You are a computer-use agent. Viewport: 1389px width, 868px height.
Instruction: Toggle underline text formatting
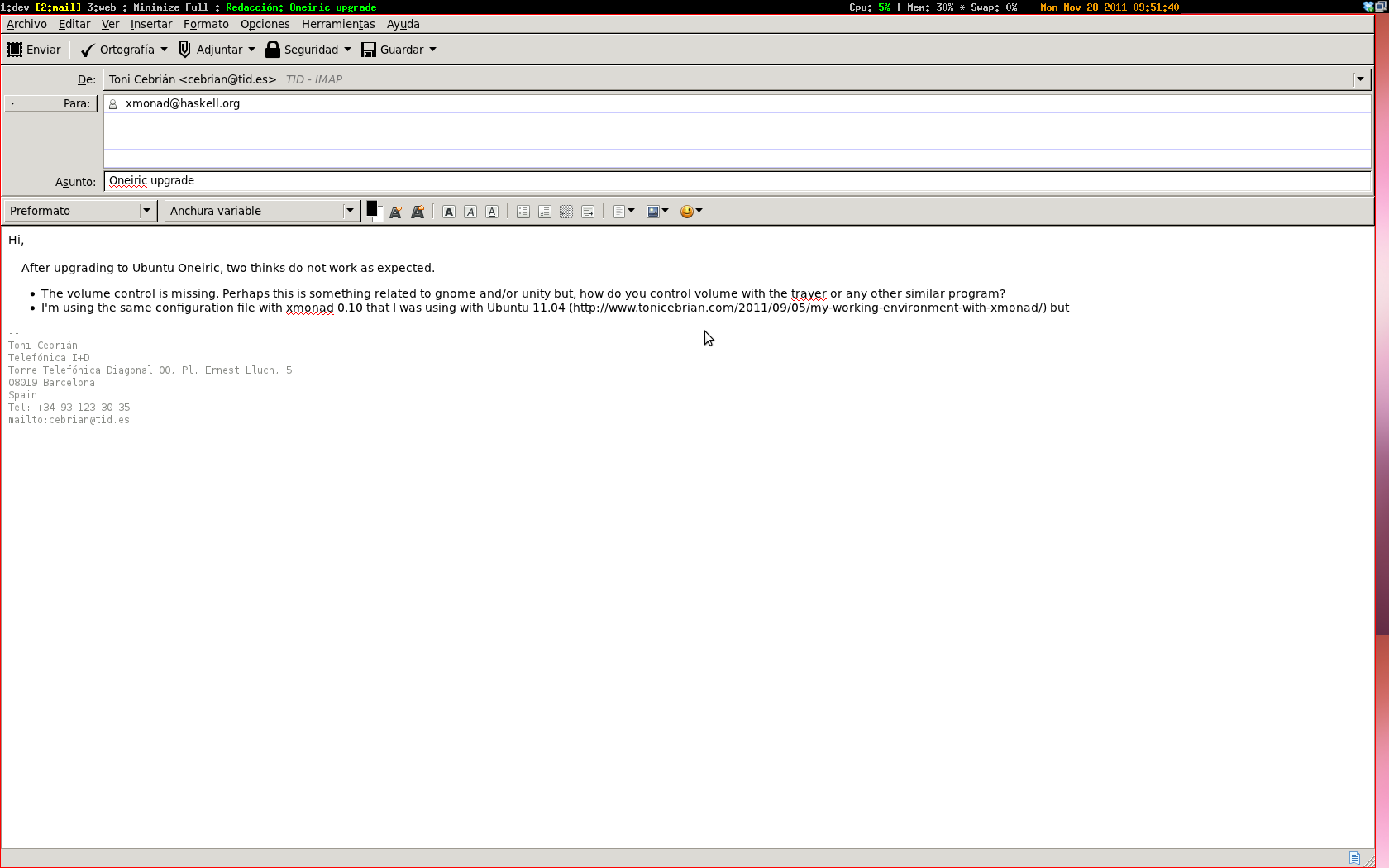click(x=492, y=212)
